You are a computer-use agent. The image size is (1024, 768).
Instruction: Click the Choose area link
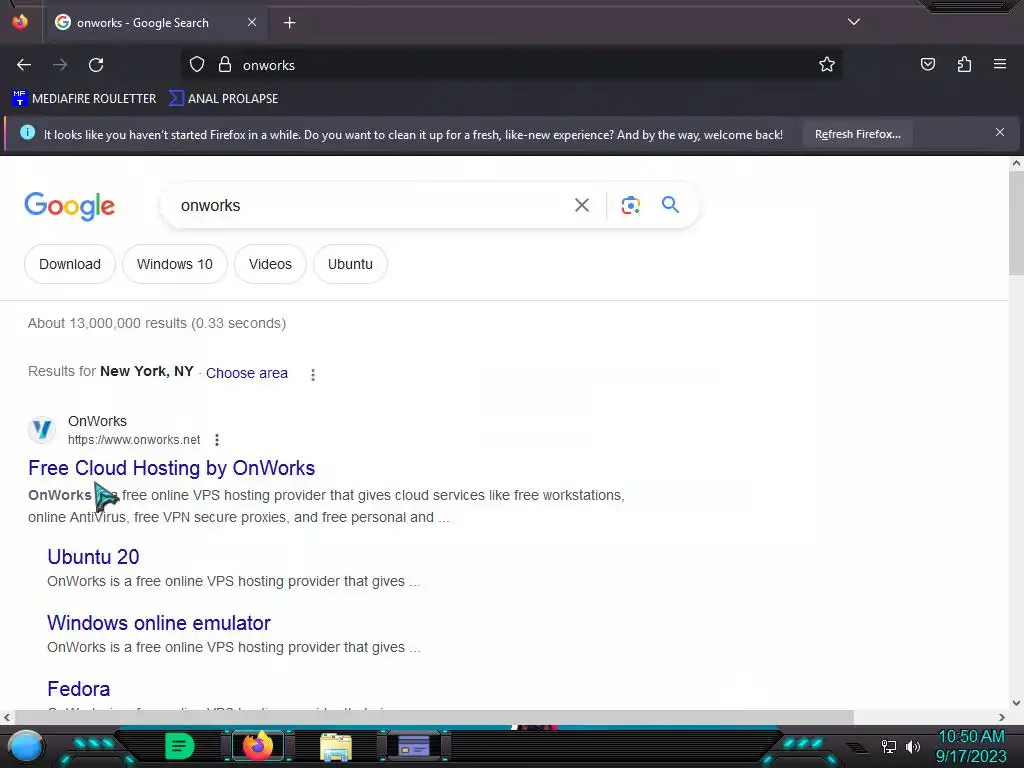click(x=247, y=373)
